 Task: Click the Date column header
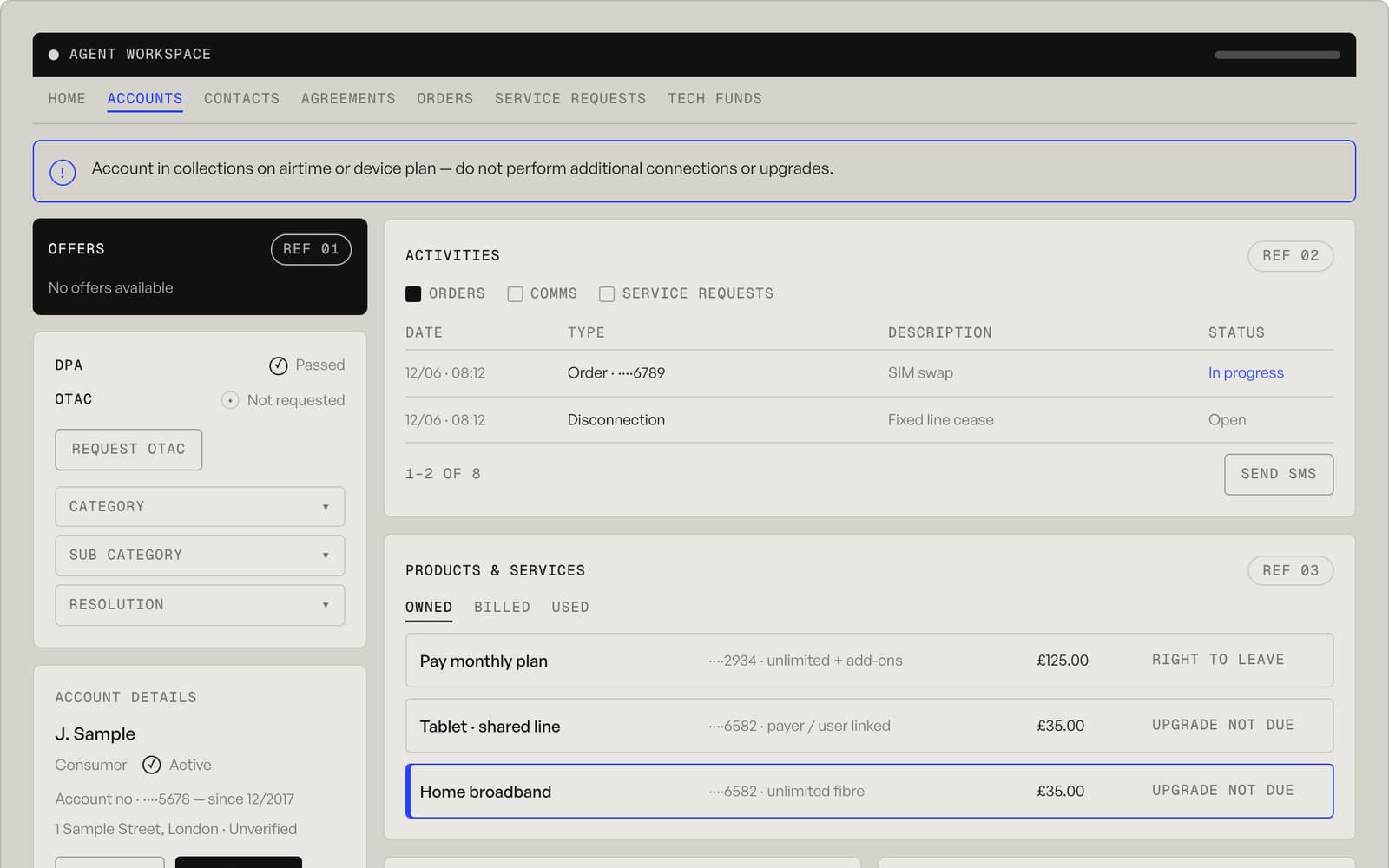(424, 332)
